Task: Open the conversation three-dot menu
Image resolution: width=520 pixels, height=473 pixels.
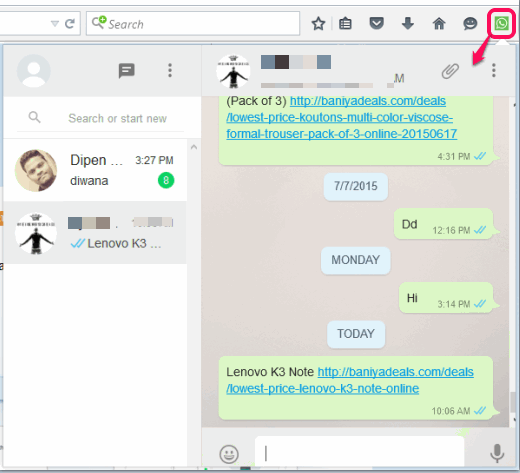Action: (494, 70)
